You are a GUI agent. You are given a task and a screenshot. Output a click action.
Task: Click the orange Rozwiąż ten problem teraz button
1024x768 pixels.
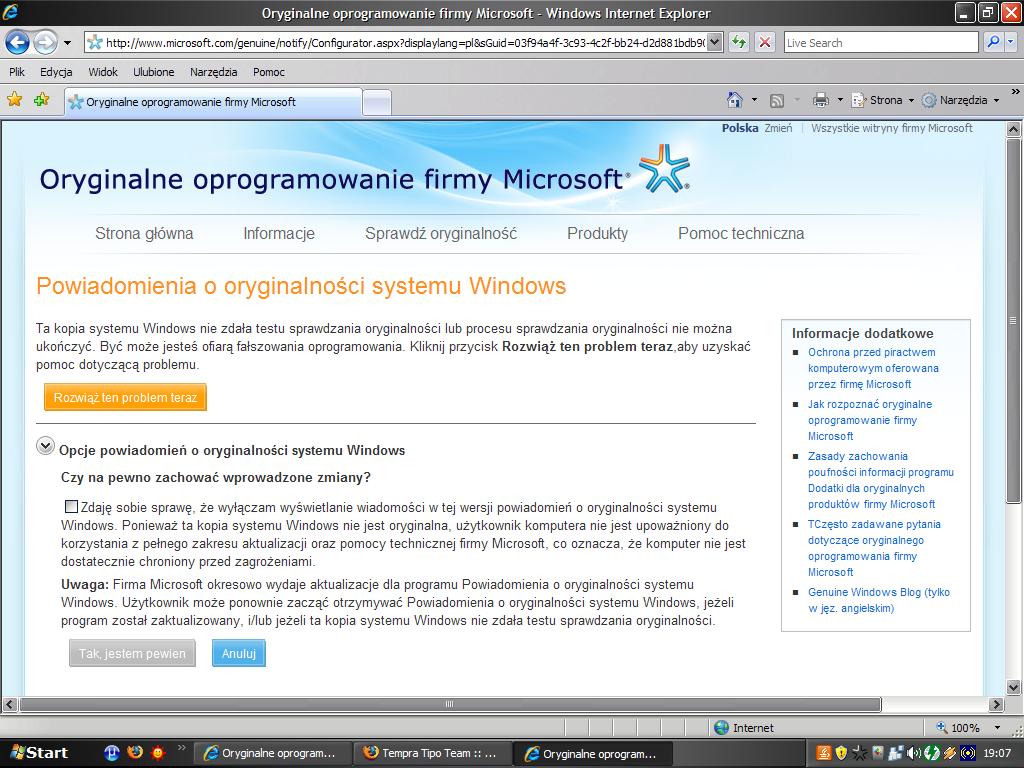click(125, 397)
